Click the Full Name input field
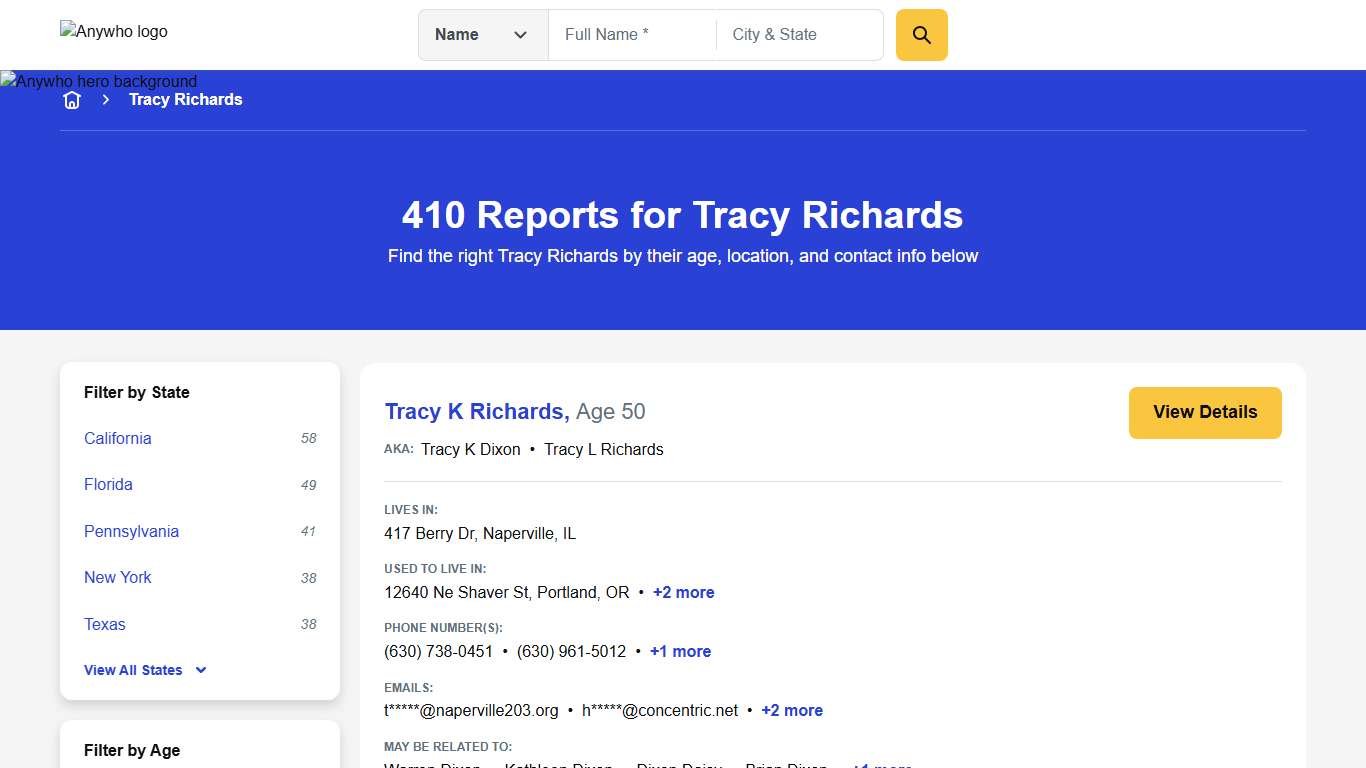 point(630,34)
